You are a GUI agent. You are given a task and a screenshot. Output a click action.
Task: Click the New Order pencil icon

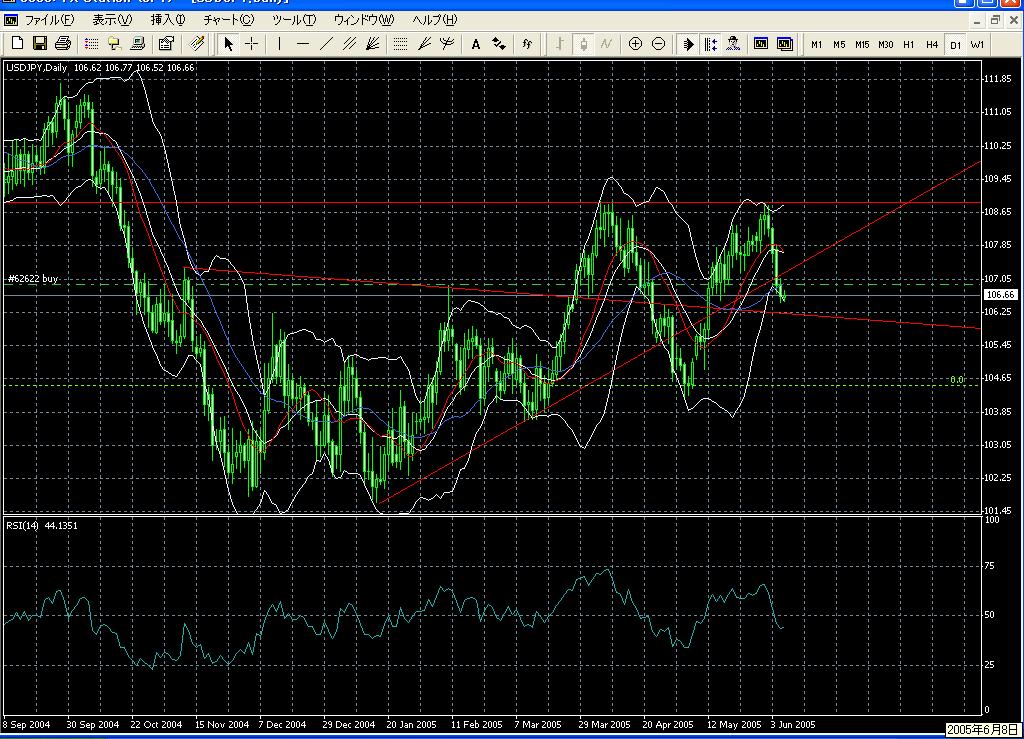pos(196,44)
